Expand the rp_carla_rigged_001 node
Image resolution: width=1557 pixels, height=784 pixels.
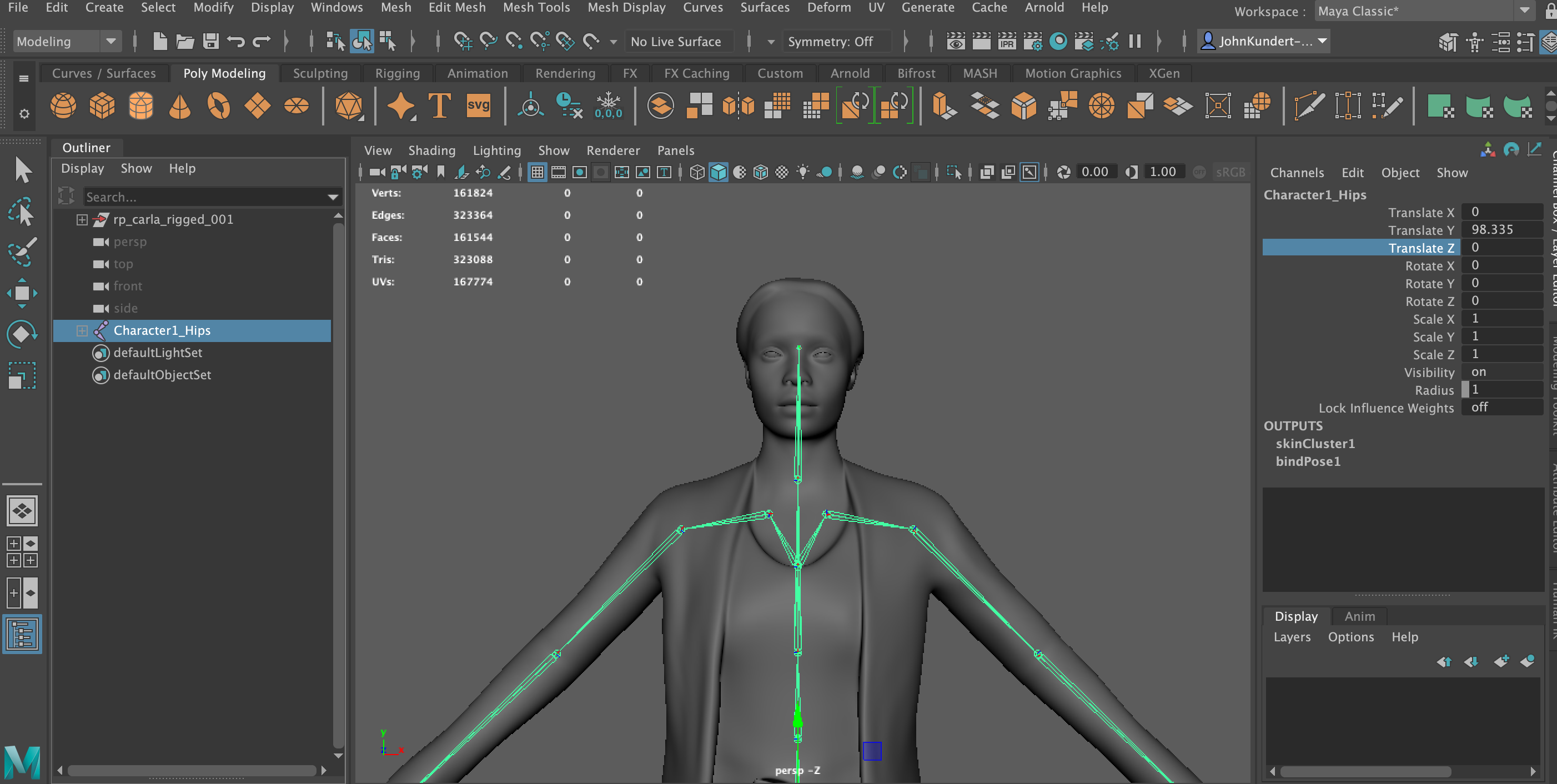(82, 219)
